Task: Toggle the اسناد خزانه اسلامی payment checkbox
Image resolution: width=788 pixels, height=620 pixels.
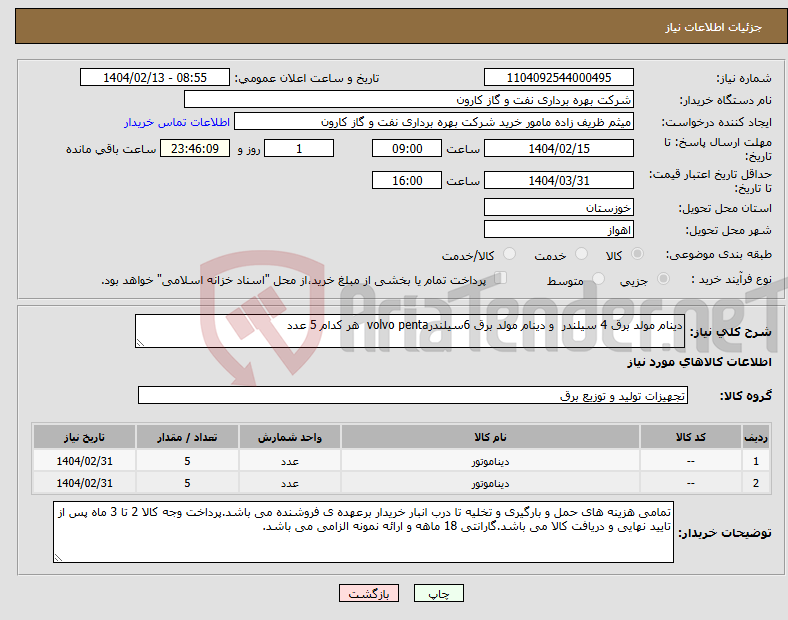Action: click(501, 278)
